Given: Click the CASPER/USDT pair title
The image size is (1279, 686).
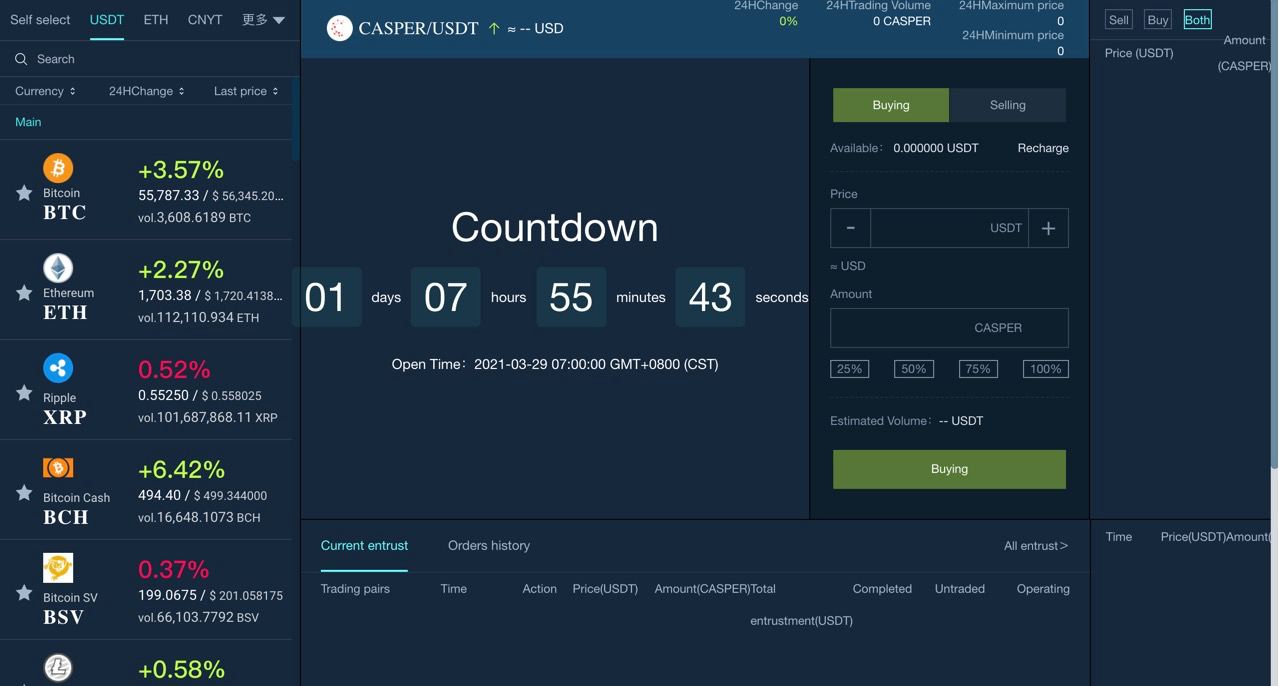Looking at the screenshot, I should pyautogui.click(x=418, y=28).
